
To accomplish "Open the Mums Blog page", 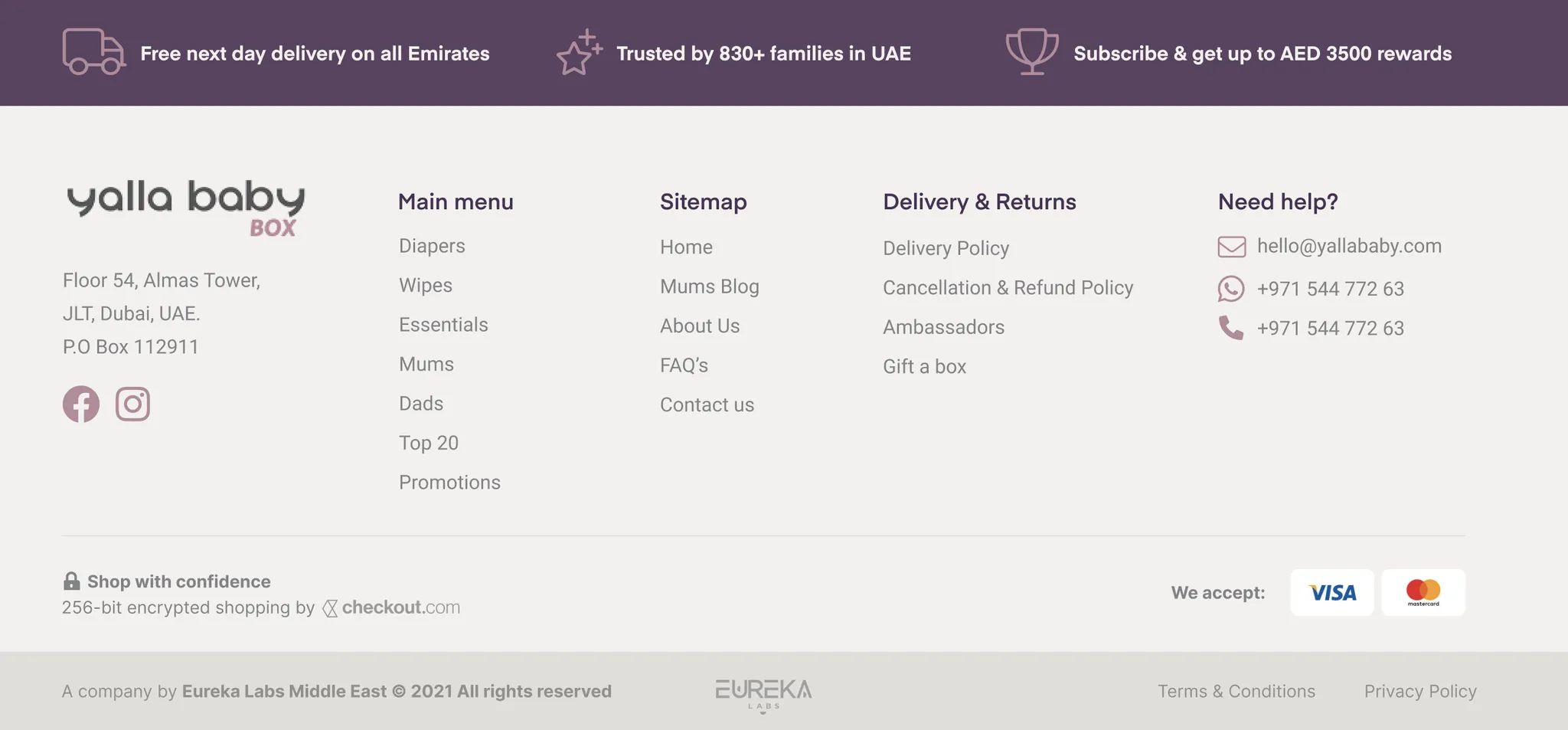I will click(709, 286).
